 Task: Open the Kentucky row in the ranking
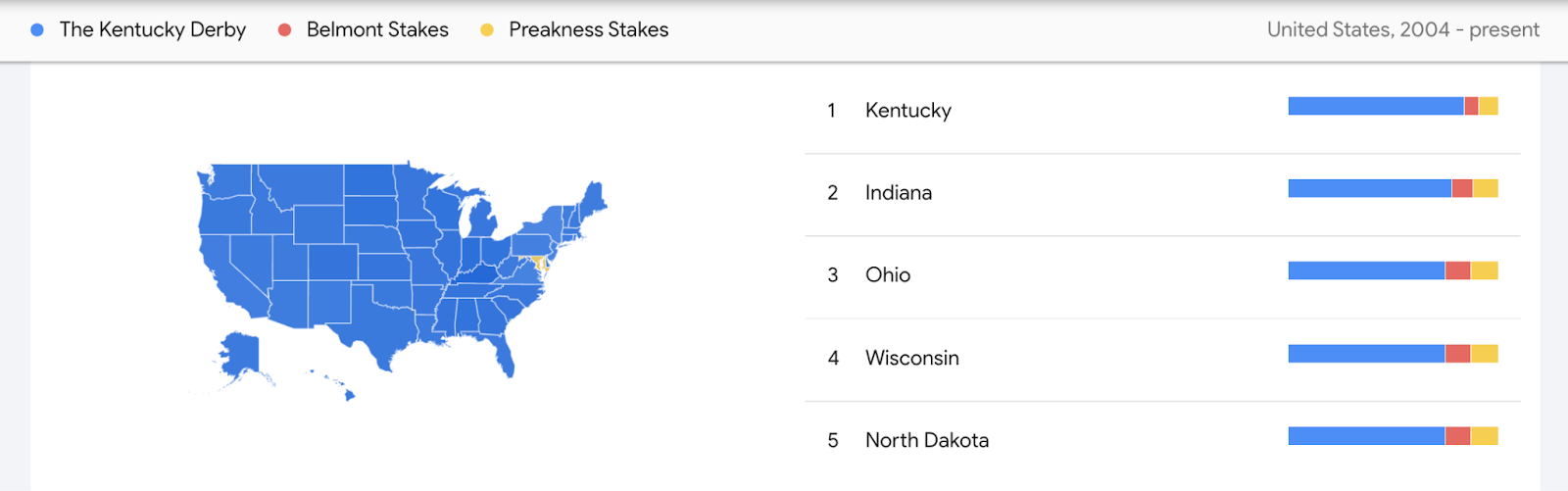tap(1162, 110)
